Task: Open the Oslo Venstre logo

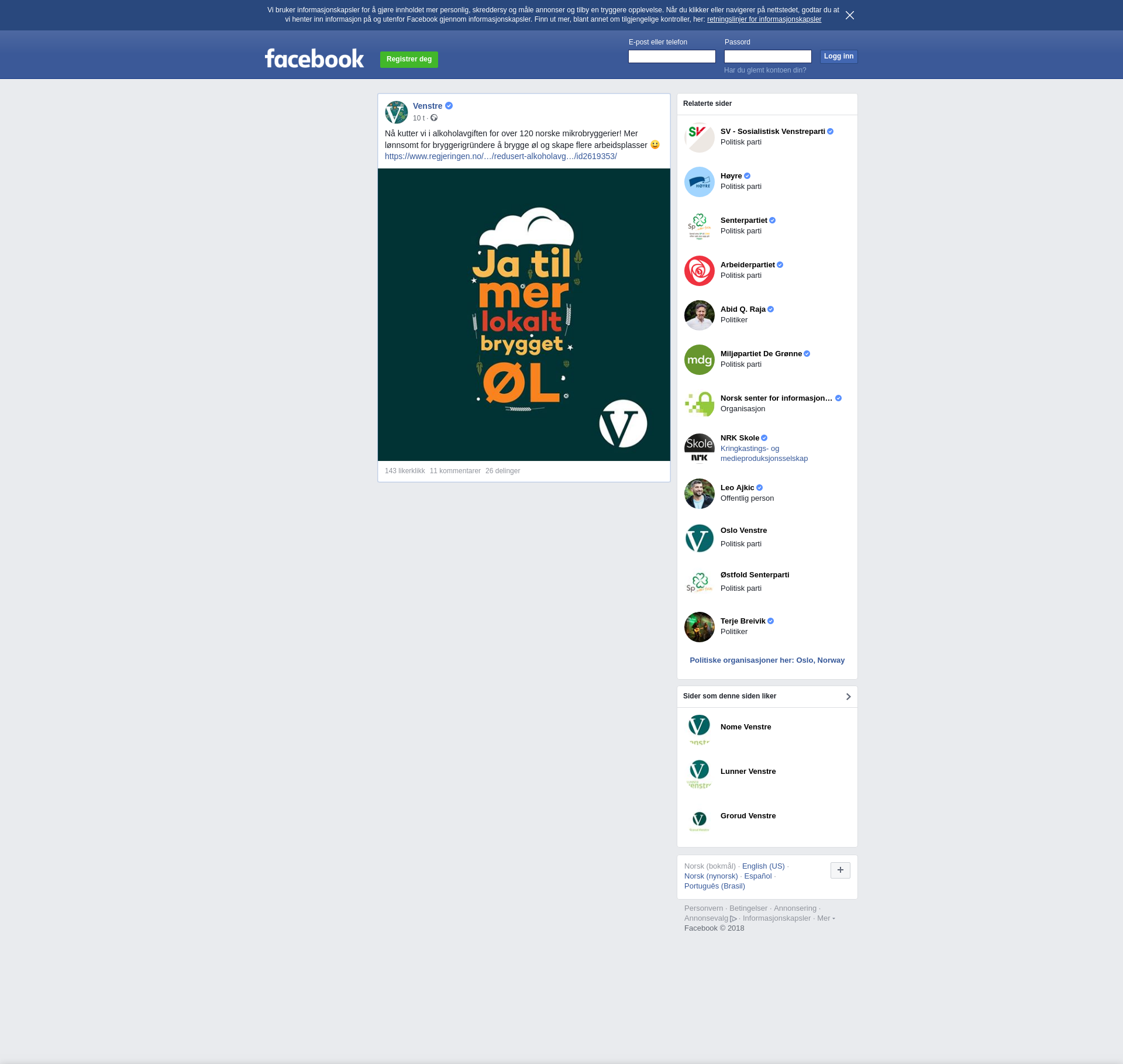Action: point(700,538)
